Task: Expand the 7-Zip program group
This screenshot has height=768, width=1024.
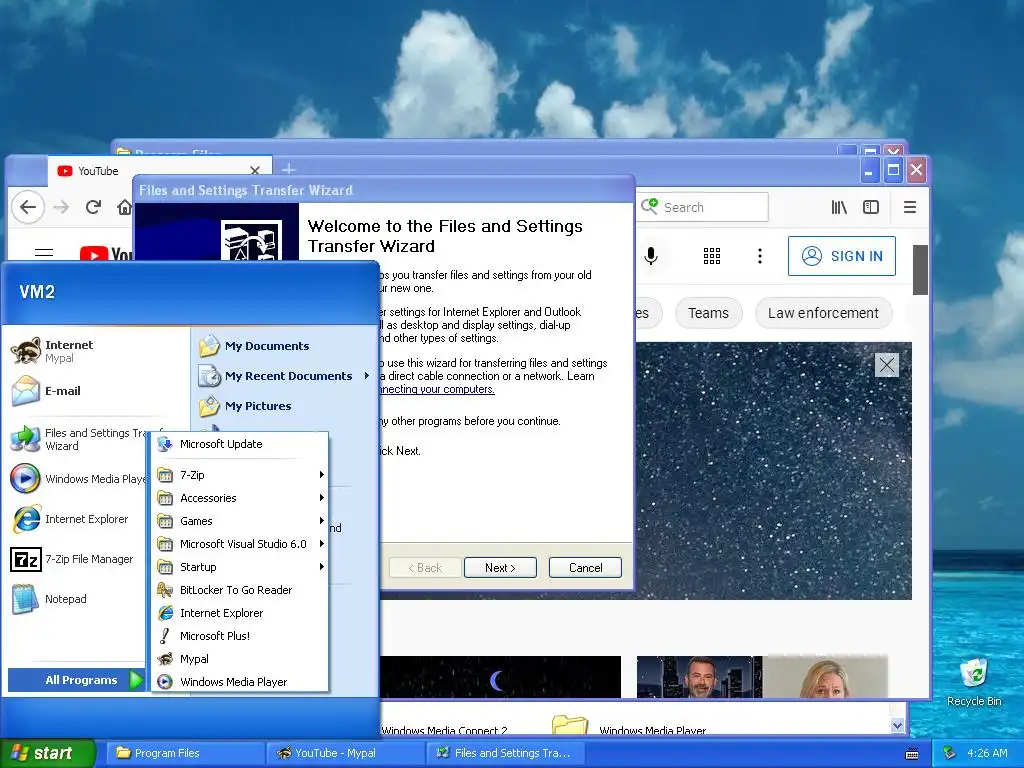Action: [240, 475]
